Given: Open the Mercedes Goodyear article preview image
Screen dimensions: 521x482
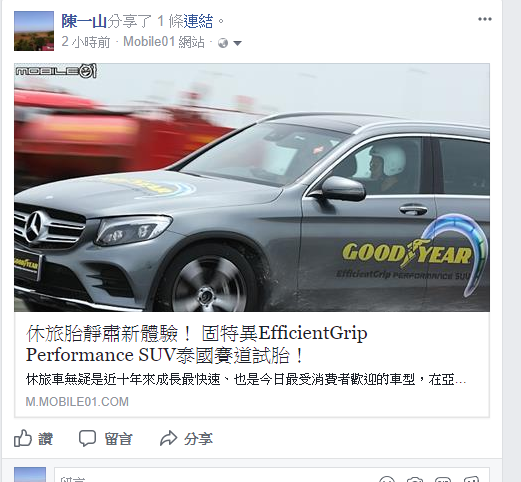Looking at the screenshot, I should (252, 187).
